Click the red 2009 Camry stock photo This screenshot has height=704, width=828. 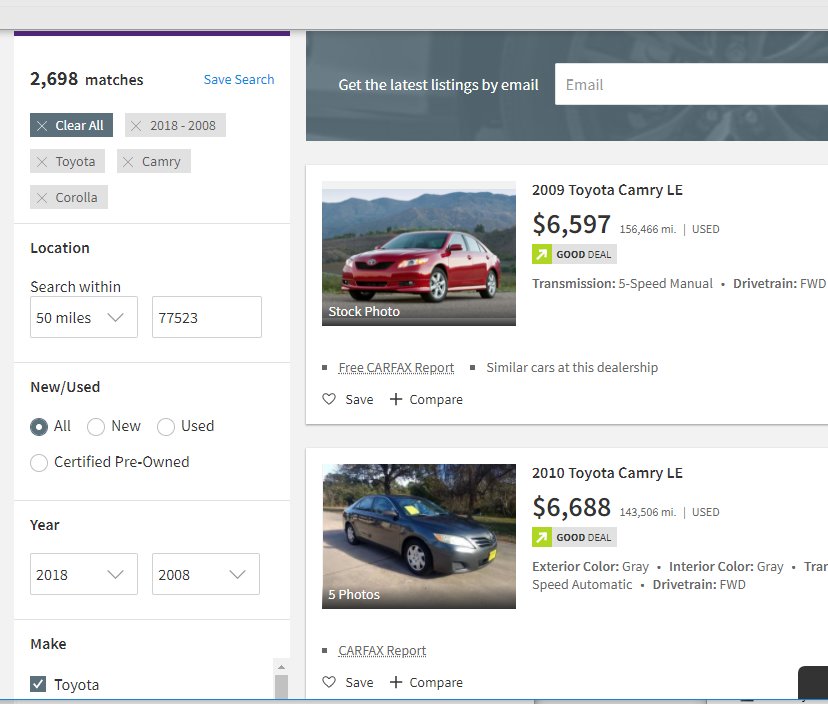point(419,254)
